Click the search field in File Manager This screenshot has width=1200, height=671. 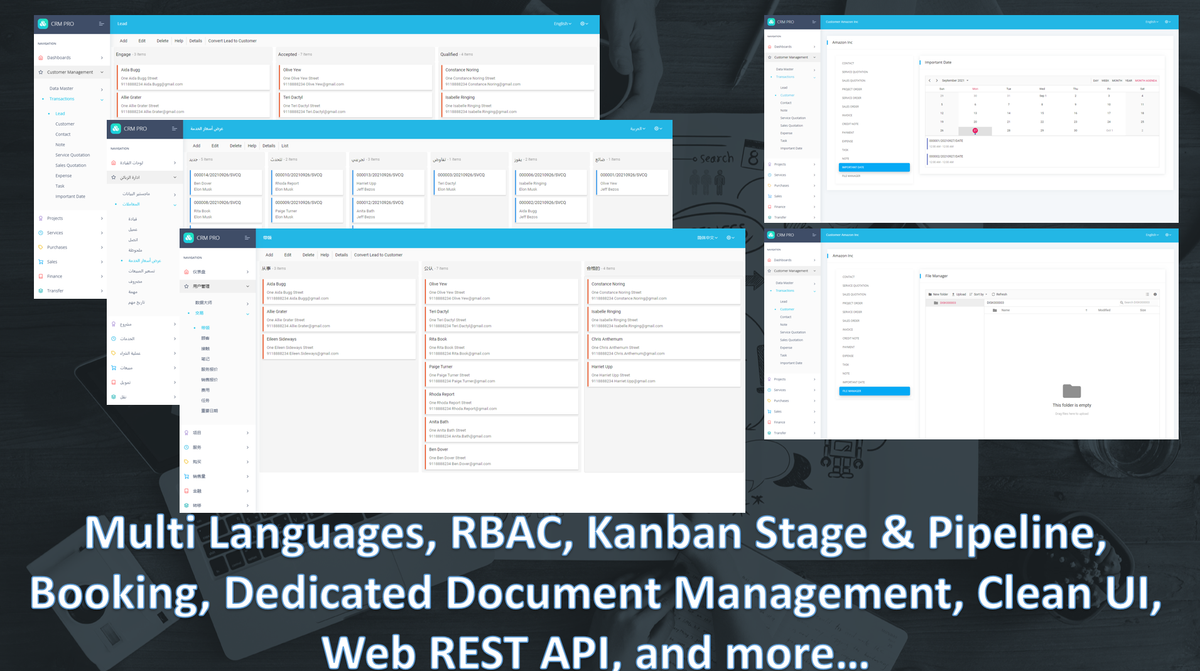(x=1135, y=301)
